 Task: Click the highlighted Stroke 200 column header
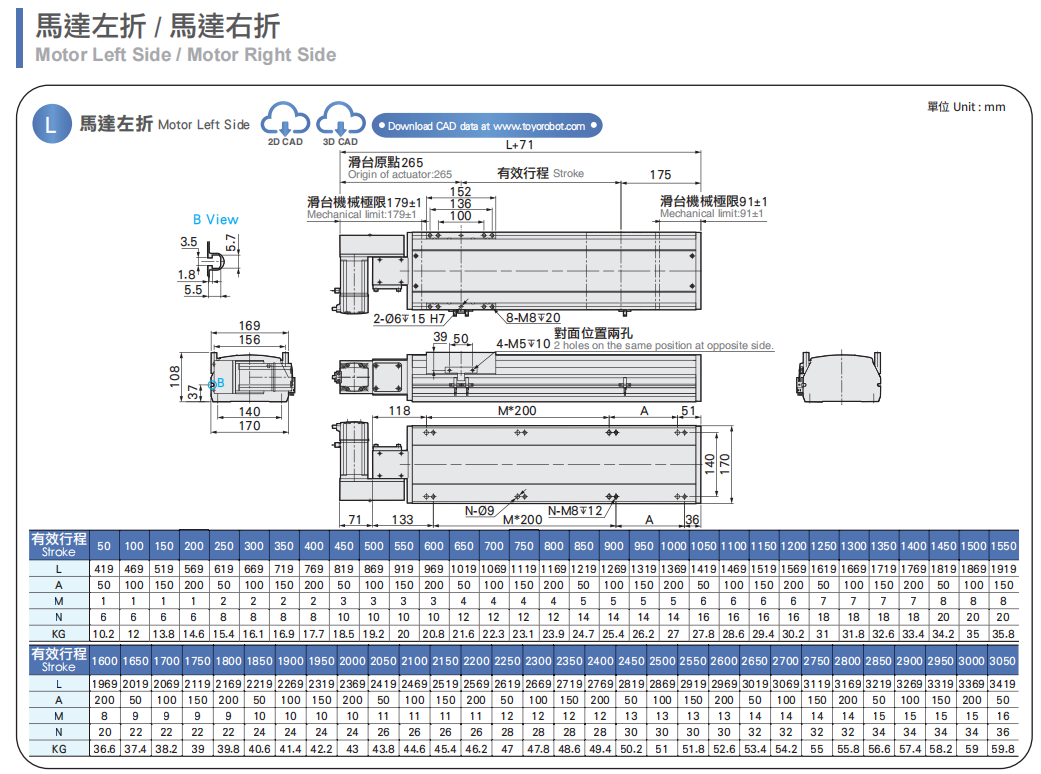194,546
